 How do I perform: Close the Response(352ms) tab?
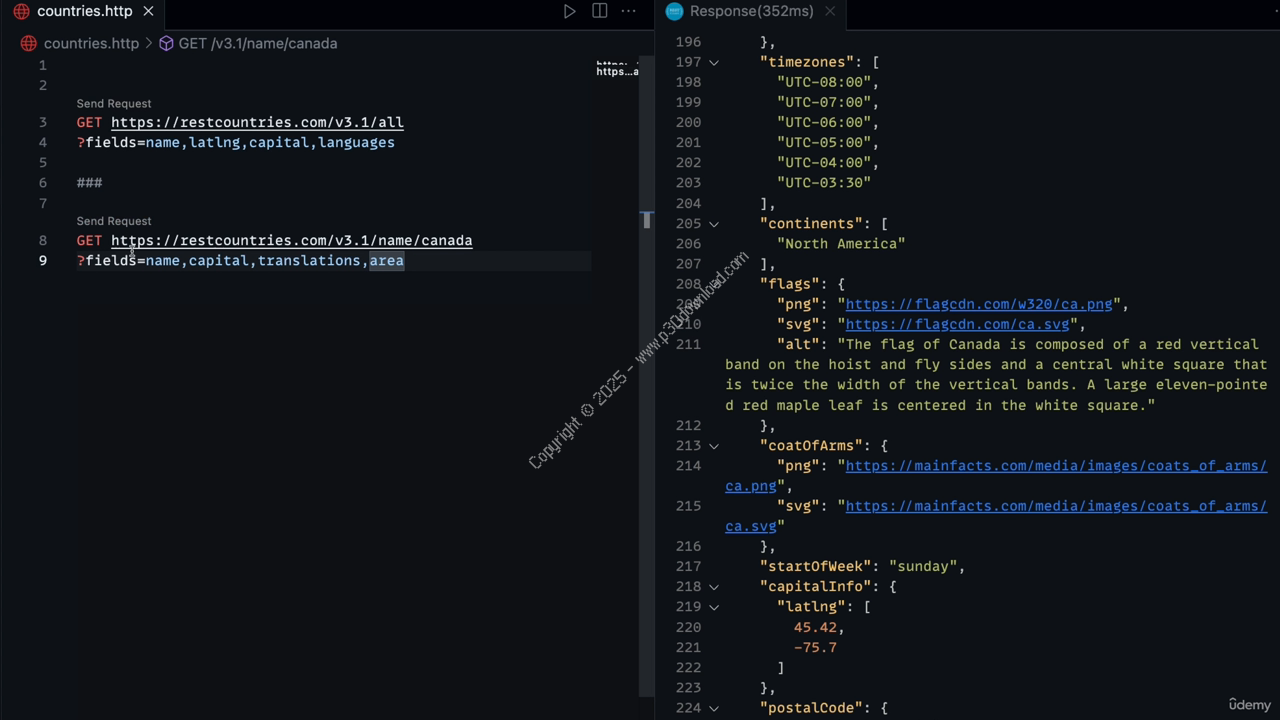pos(829,11)
